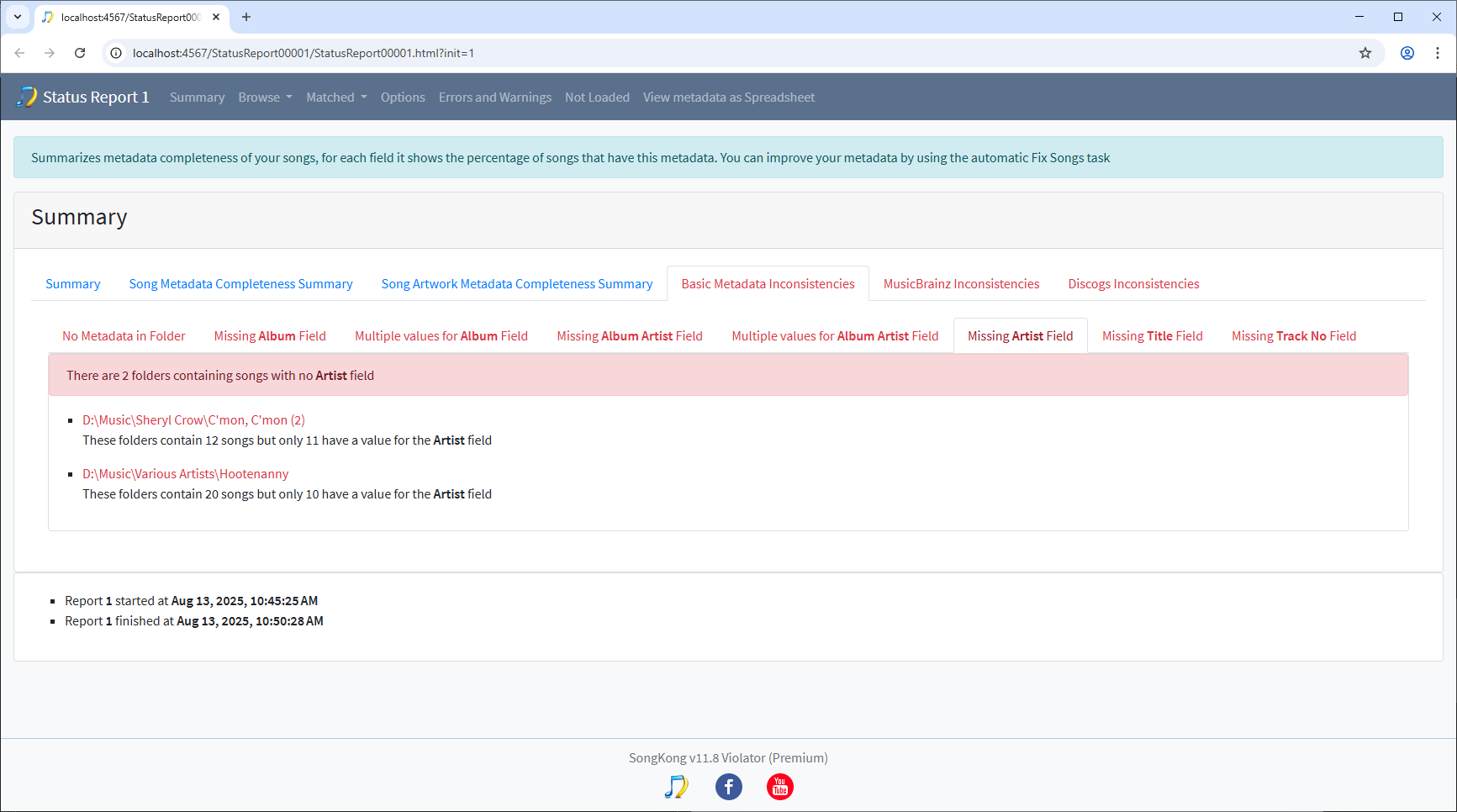Click the browser address bar URL
The height and width of the screenshot is (812, 1457).
point(304,53)
